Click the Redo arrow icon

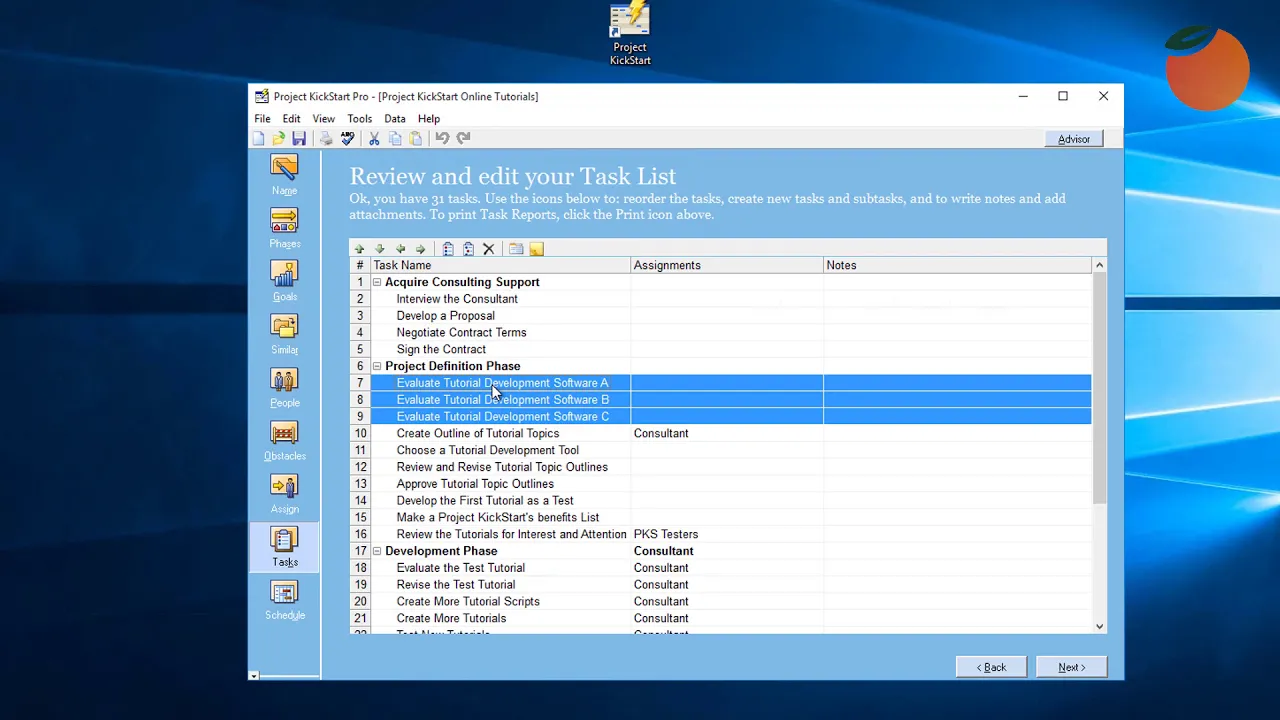[x=463, y=138]
